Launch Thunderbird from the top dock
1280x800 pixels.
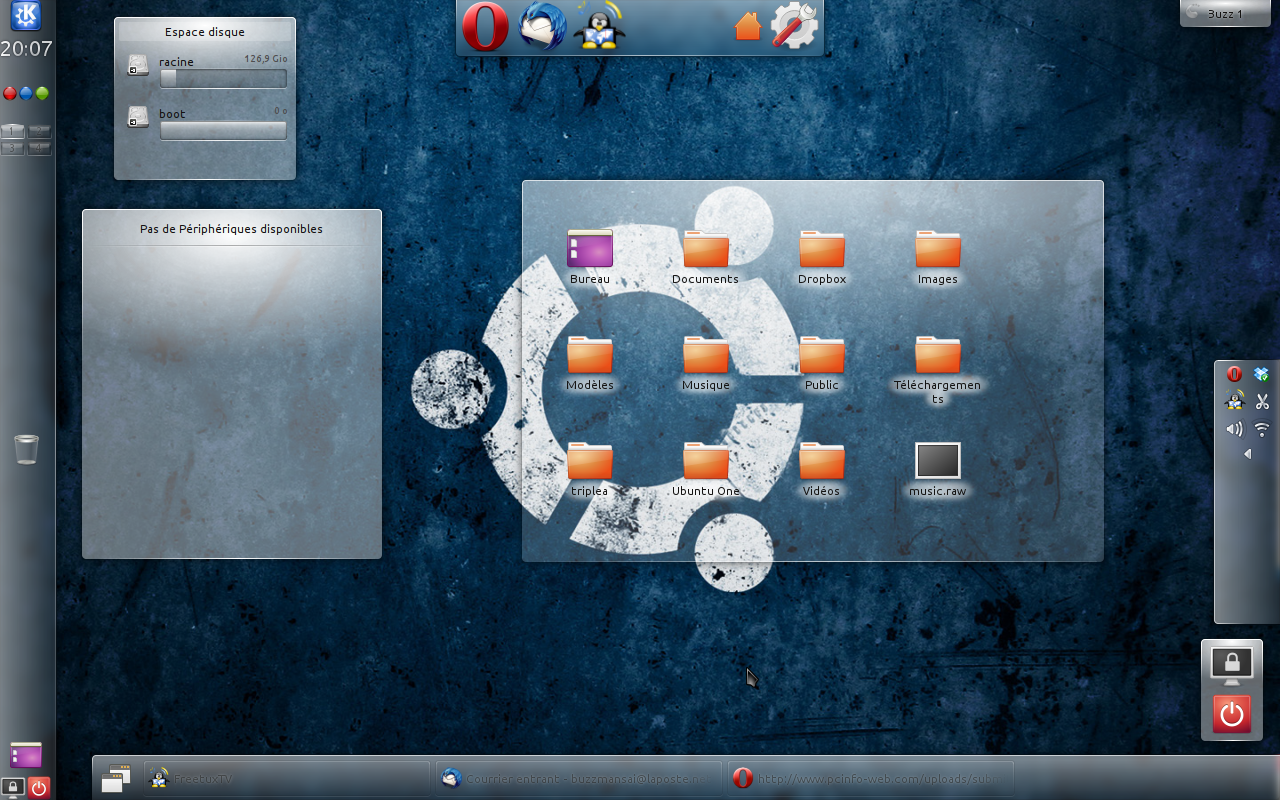point(543,27)
